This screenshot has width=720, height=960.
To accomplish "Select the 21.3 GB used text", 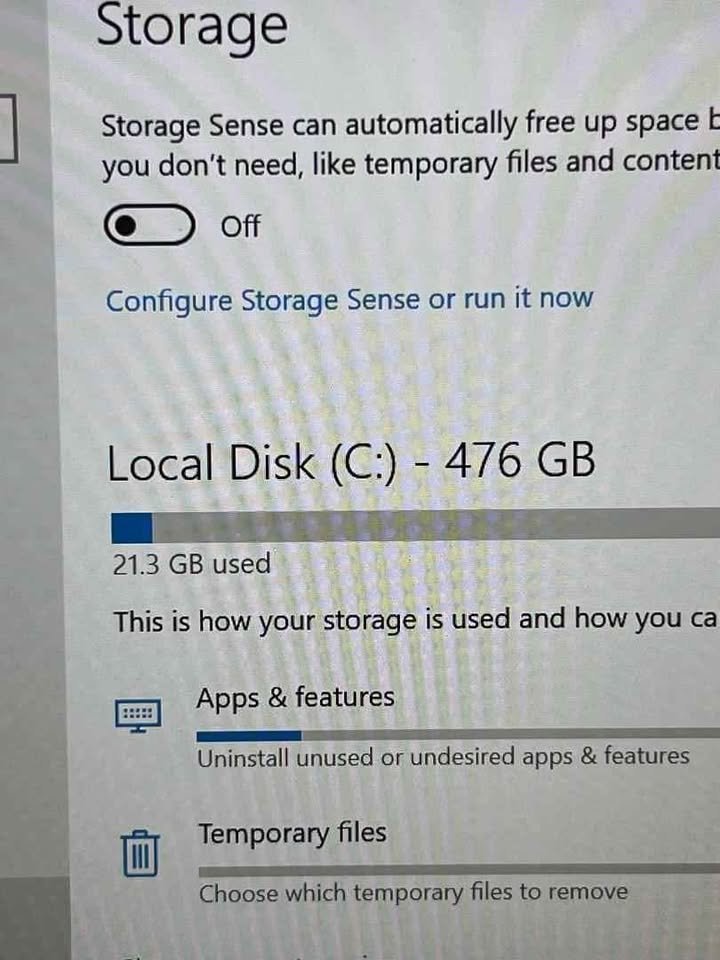I will [x=192, y=564].
